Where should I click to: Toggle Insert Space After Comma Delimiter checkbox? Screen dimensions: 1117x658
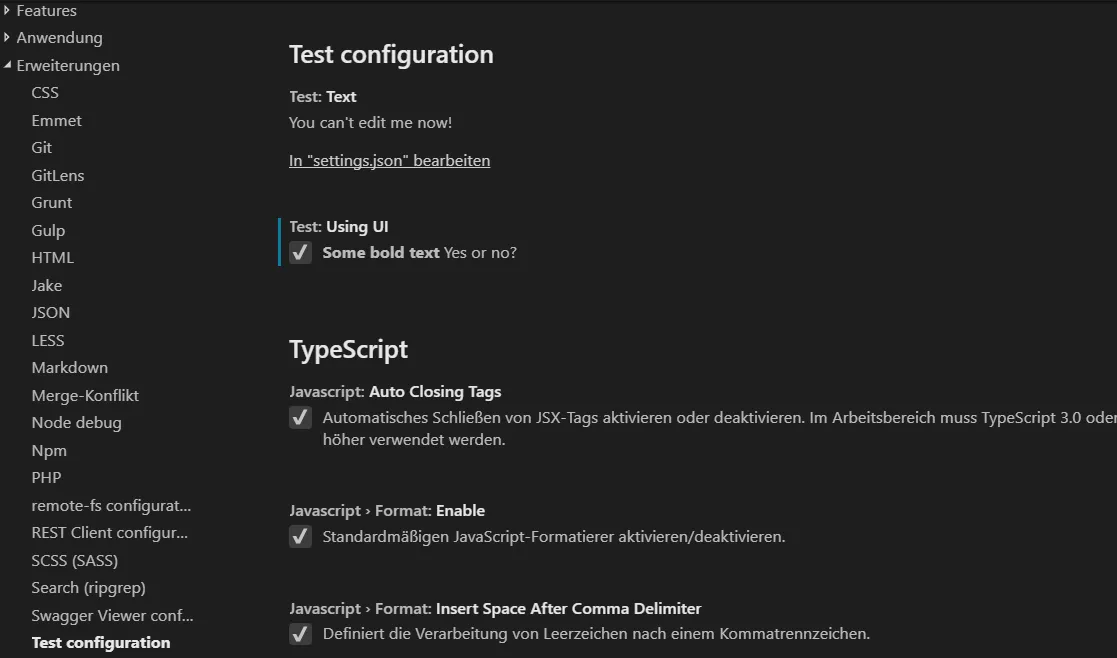(300, 634)
